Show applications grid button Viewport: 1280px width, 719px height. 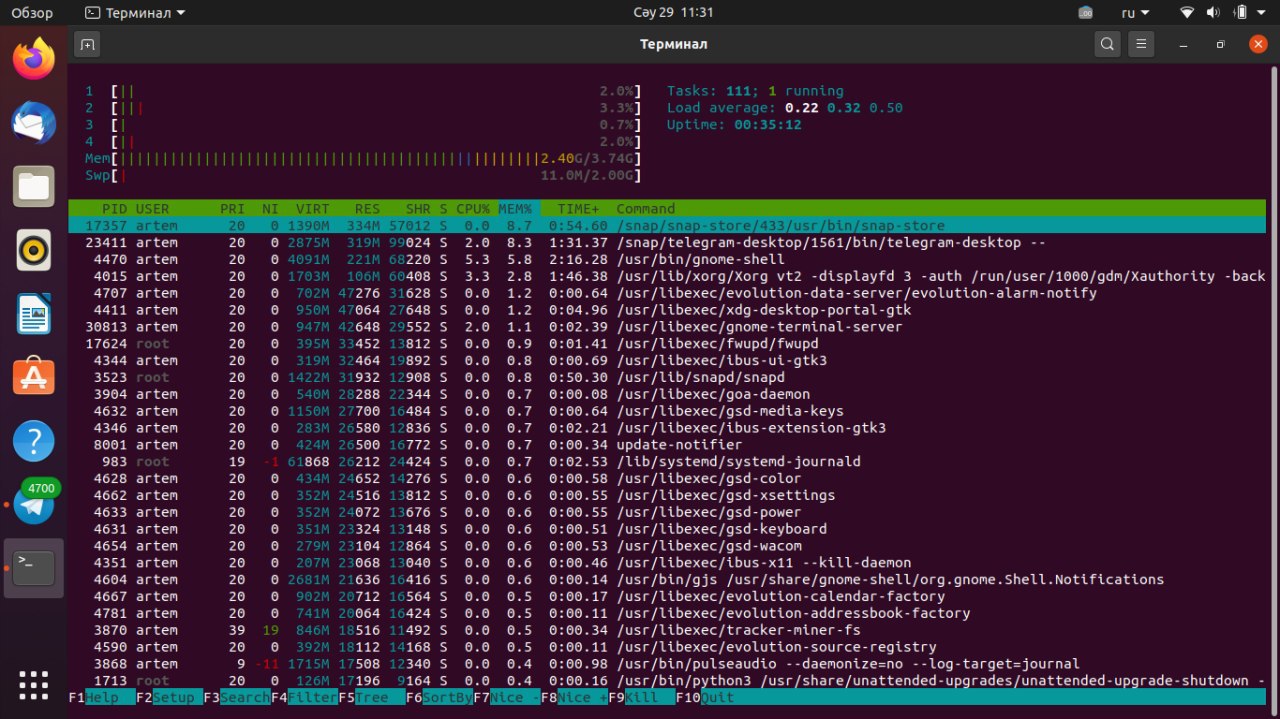tap(34, 684)
